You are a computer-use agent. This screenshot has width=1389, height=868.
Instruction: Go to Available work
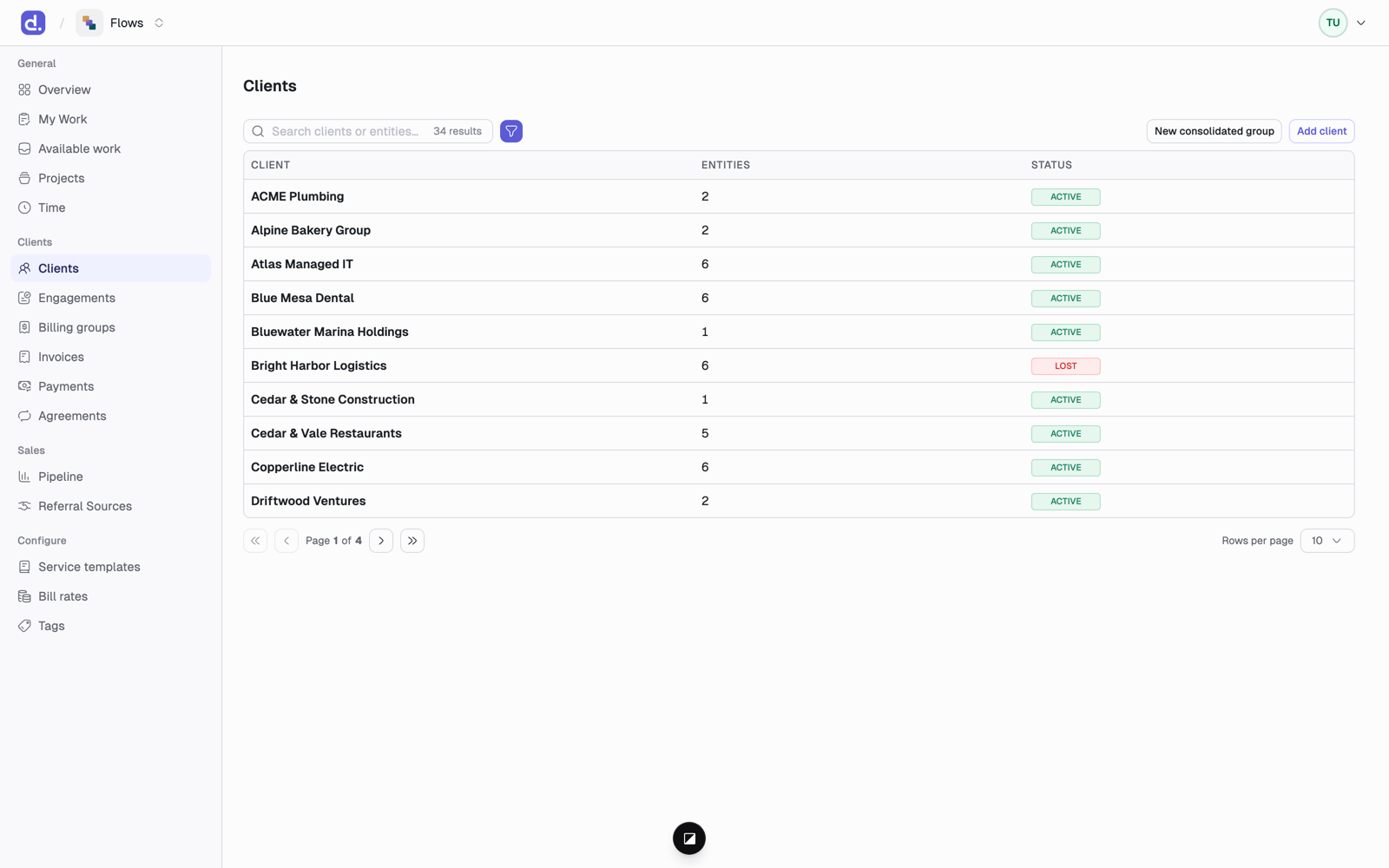110,148
